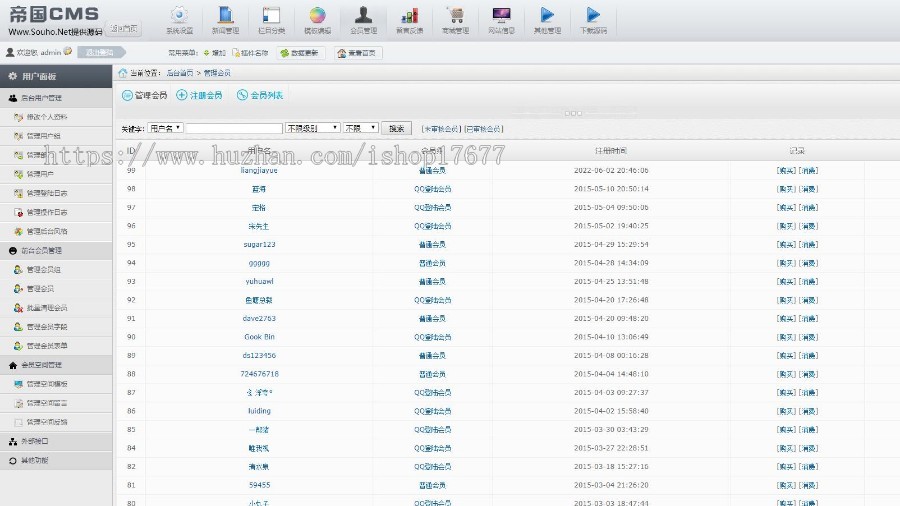Open the 未审核会员 filter link
The image size is (900, 506).
(441, 129)
